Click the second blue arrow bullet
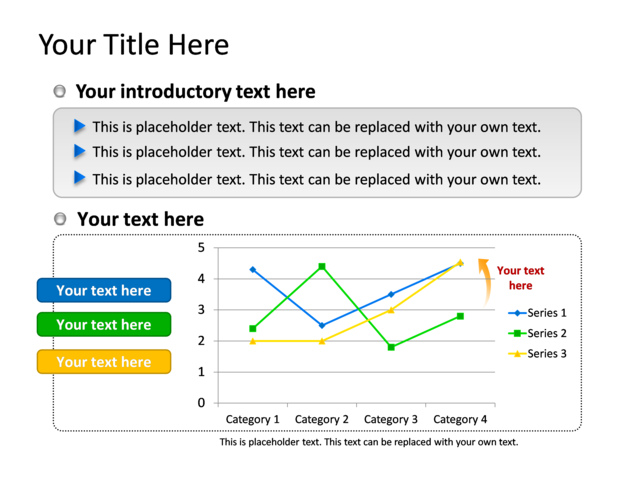Screen dimensions: 640x480 (x=79, y=151)
